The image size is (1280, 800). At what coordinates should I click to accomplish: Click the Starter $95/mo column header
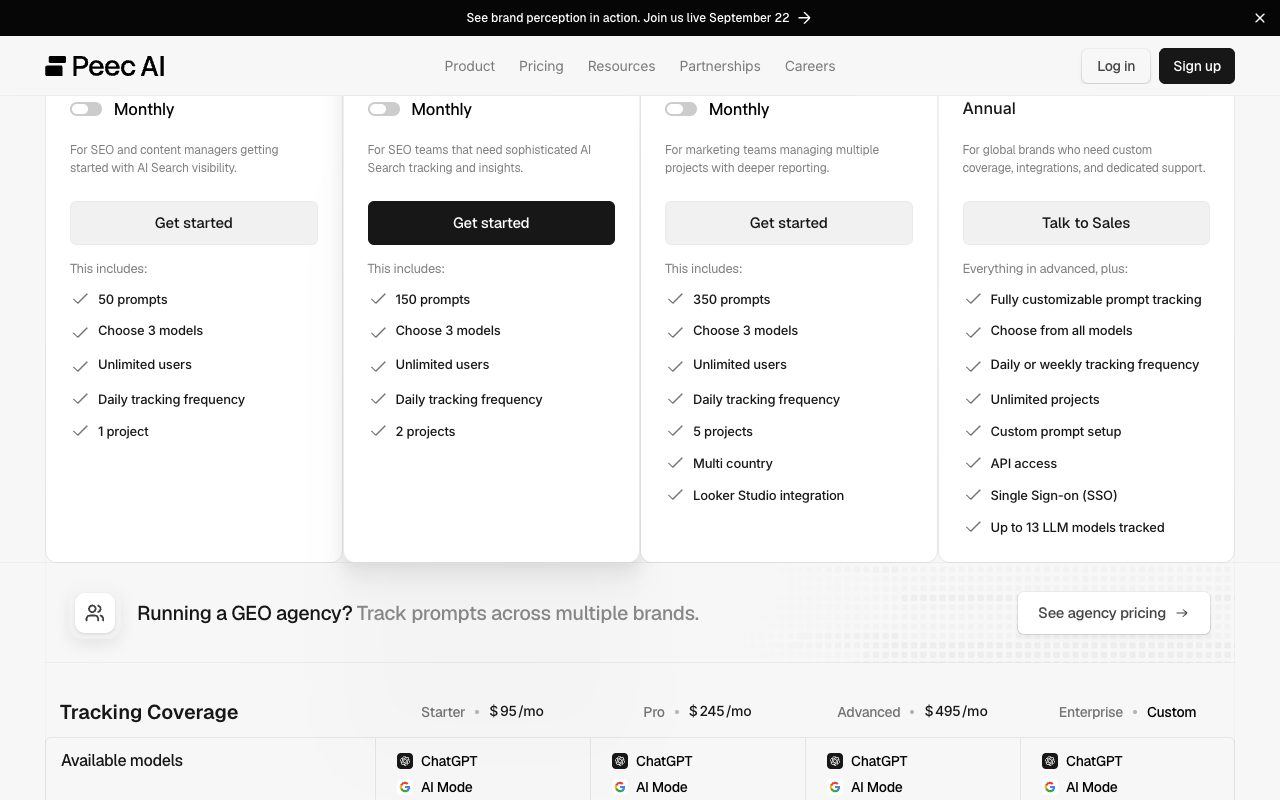482,712
